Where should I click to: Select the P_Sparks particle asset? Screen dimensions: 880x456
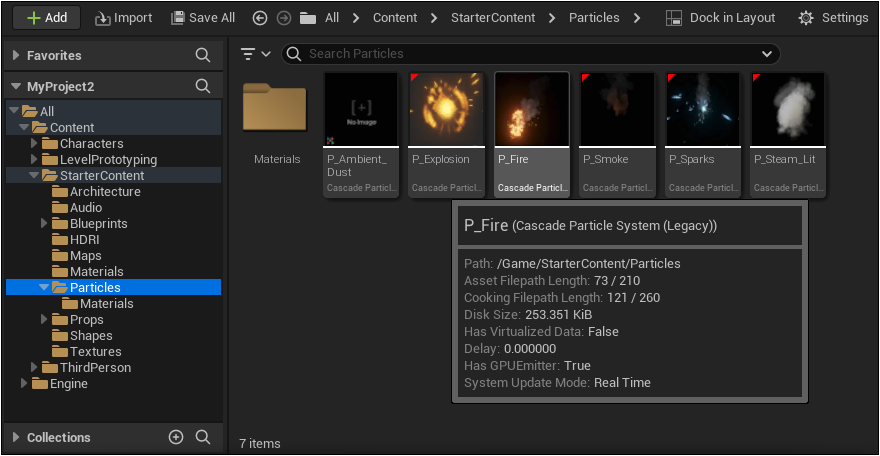[703, 135]
